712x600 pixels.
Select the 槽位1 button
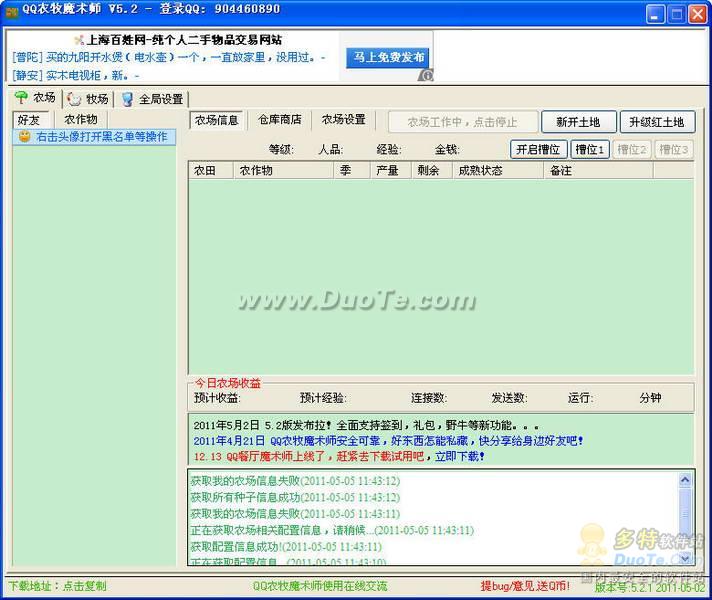click(x=589, y=149)
